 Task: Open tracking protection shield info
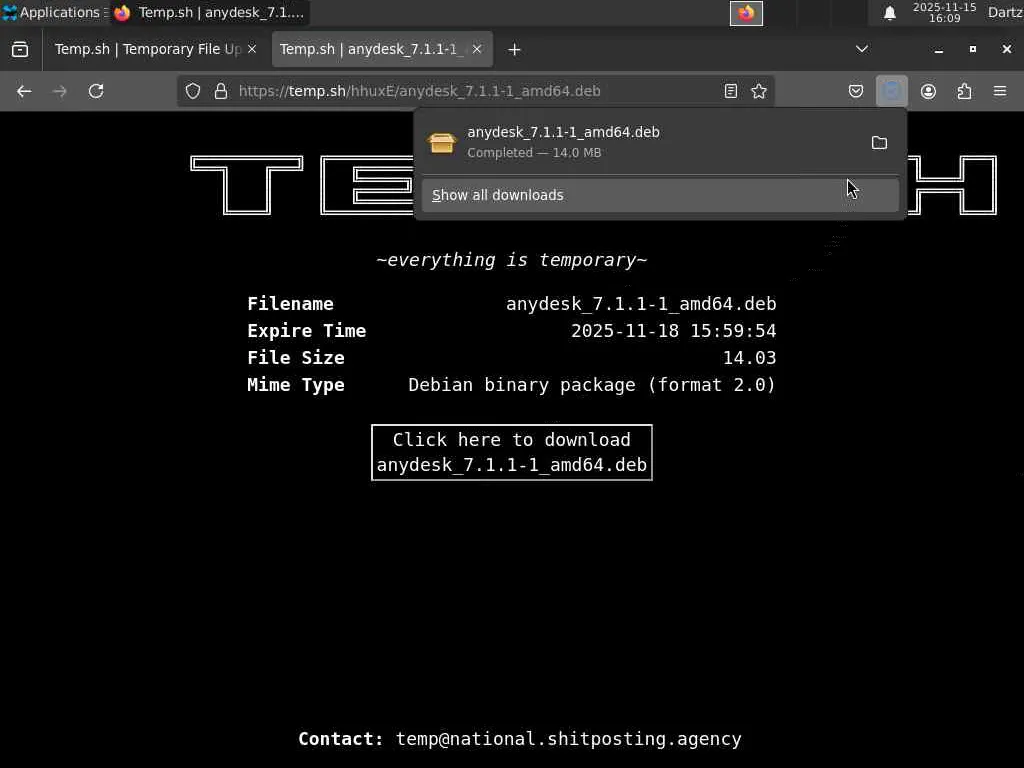pos(193,91)
